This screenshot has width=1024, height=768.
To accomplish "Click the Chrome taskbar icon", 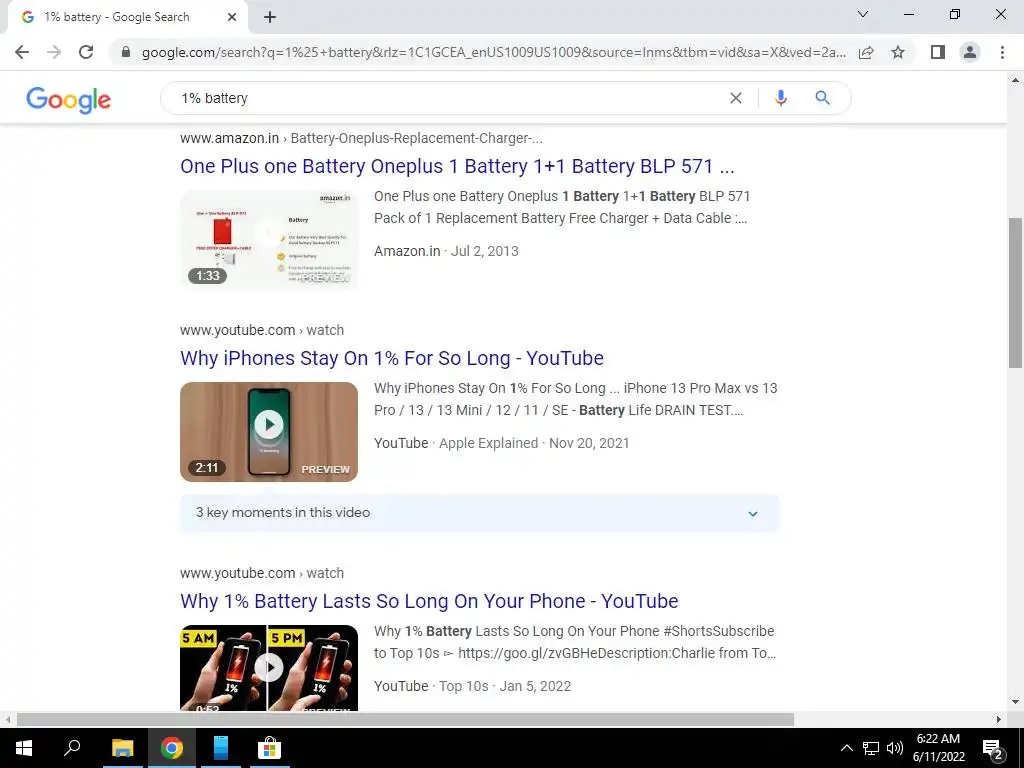I will click(172, 748).
